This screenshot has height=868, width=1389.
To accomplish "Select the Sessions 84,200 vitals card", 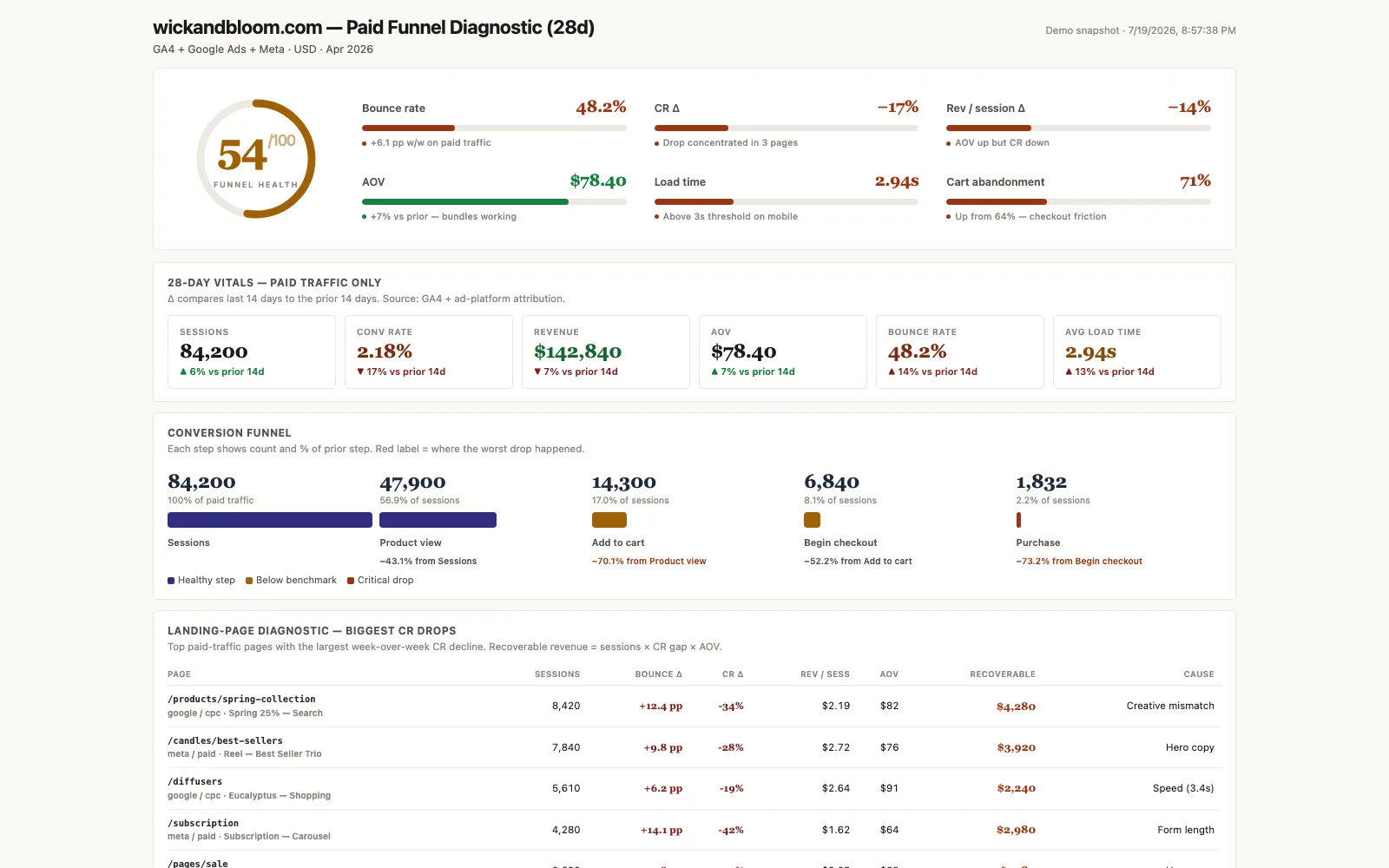I will tap(252, 352).
